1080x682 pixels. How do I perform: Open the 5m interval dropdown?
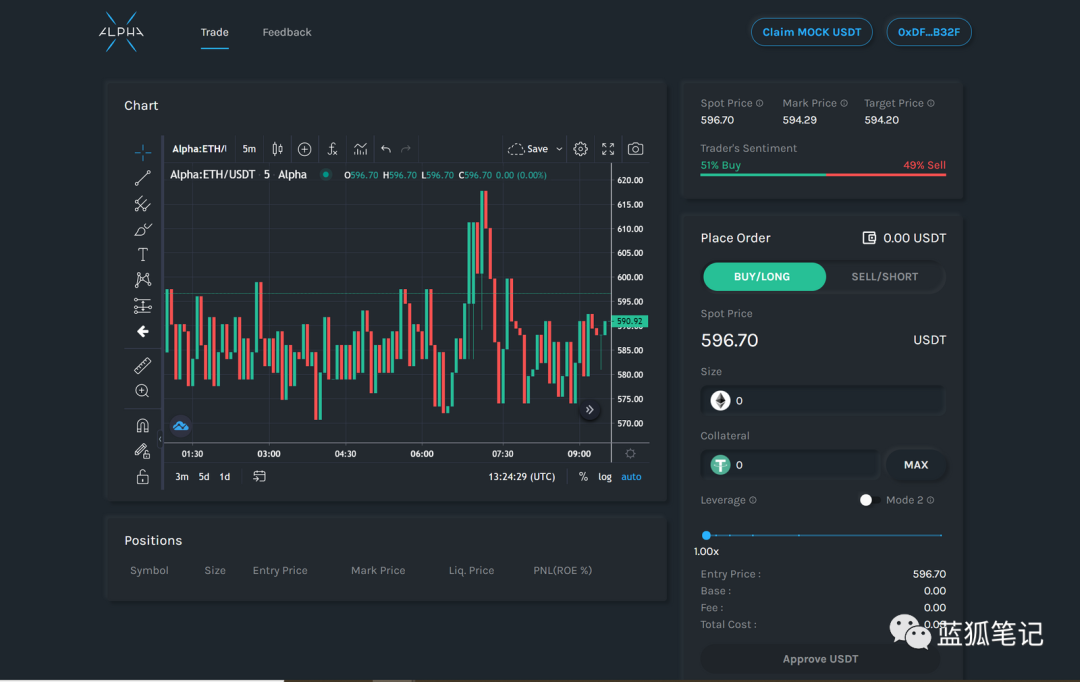click(249, 149)
